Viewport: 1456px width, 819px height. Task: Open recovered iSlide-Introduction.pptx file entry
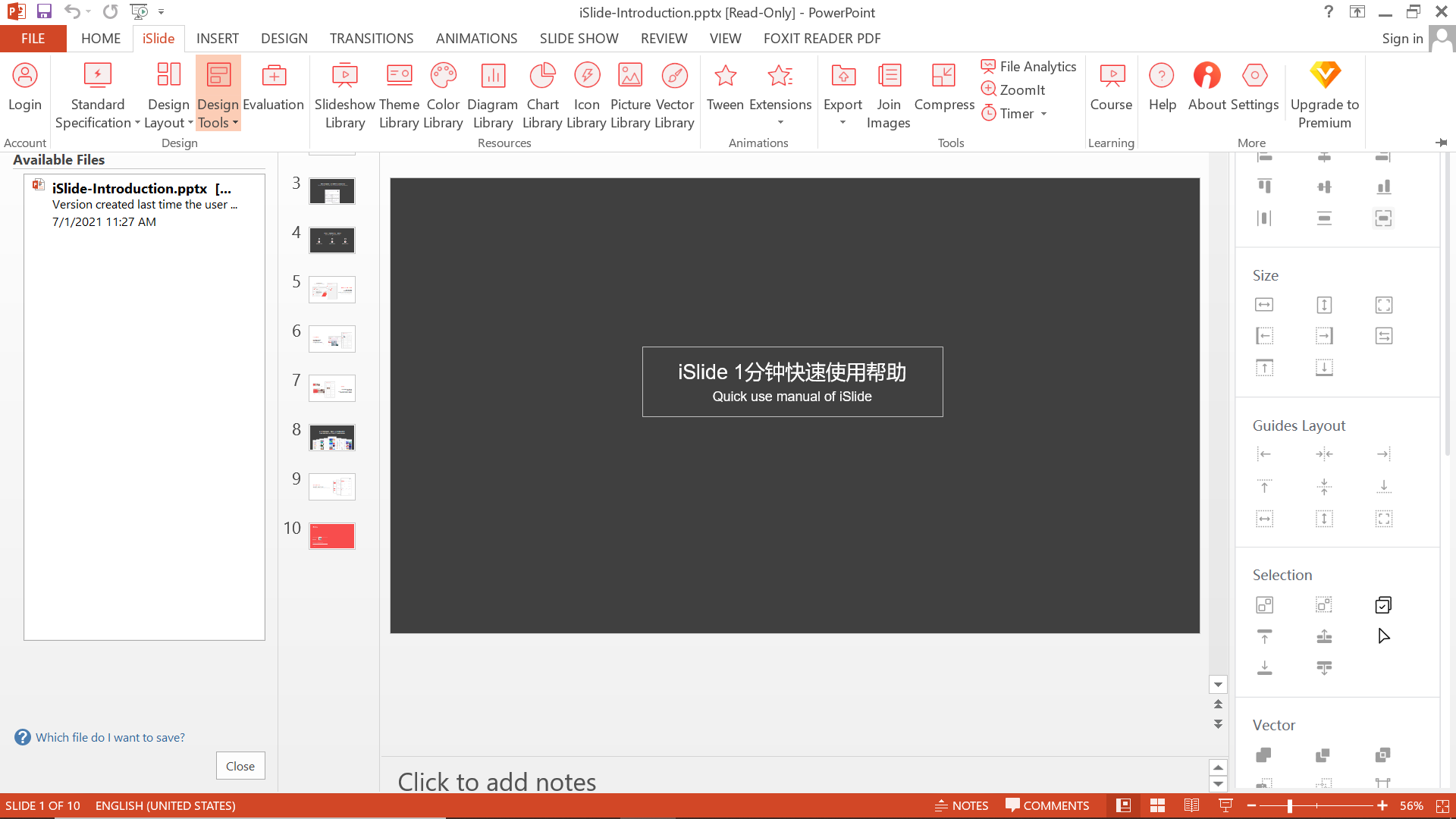point(144,205)
